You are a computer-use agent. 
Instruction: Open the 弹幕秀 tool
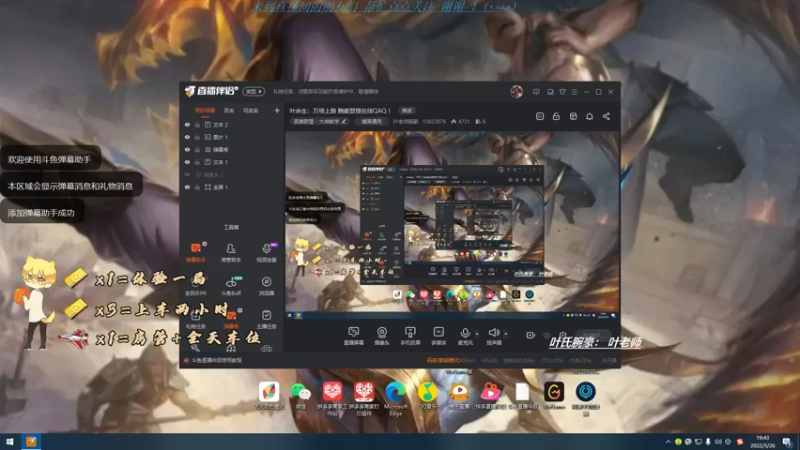tap(231, 319)
